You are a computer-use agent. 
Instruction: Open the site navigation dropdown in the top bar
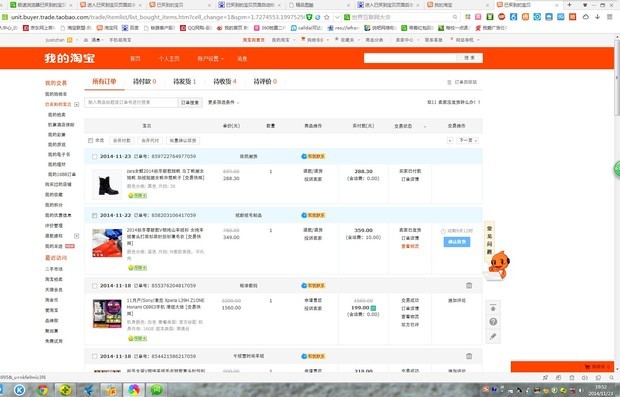pyautogui.click(x=465, y=40)
